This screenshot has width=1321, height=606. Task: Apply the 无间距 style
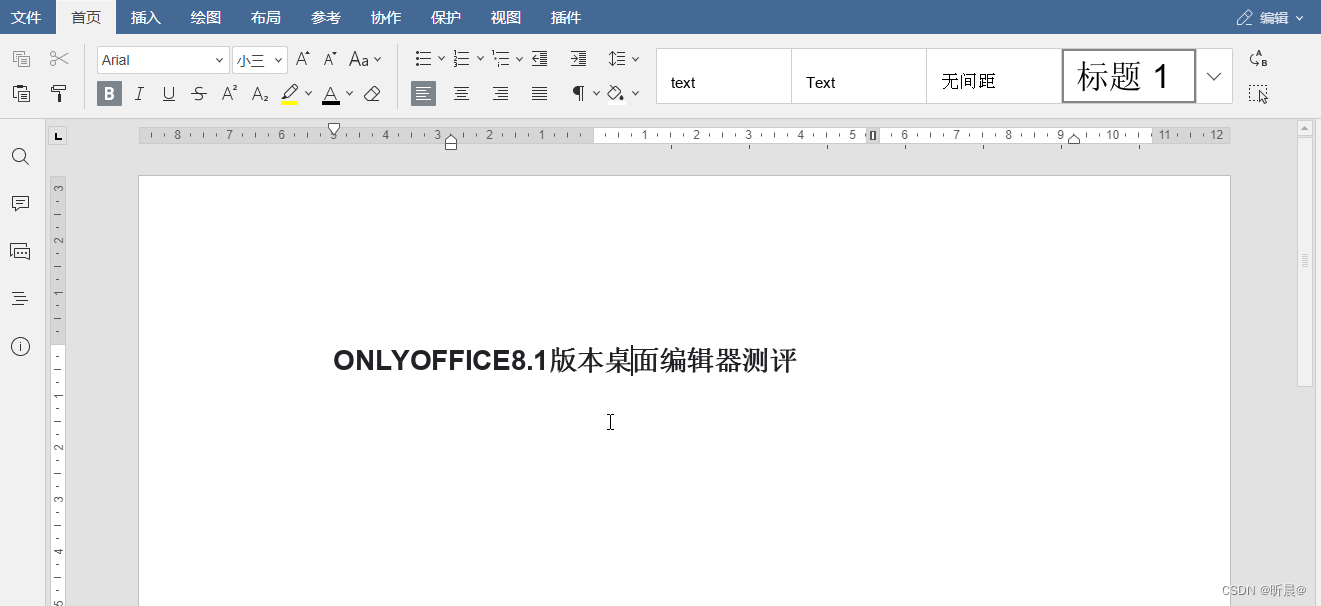994,76
